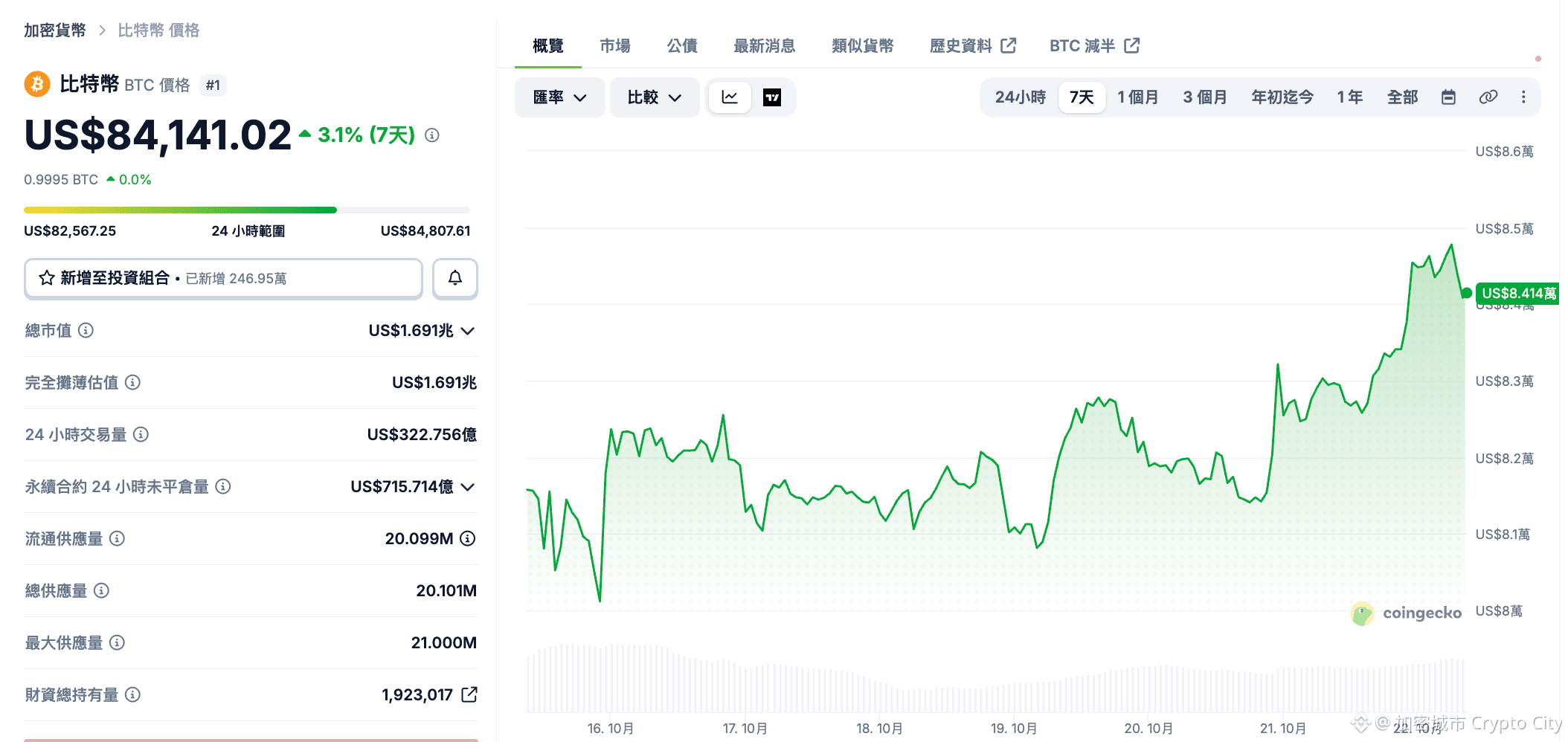
Task: Click the star icon in 新增至投資組合
Action: [47, 278]
